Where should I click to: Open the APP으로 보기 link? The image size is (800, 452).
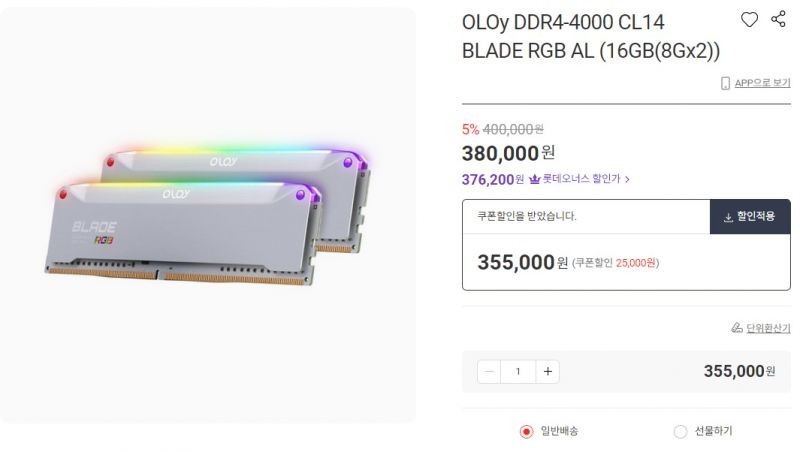[x=762, y=83]
